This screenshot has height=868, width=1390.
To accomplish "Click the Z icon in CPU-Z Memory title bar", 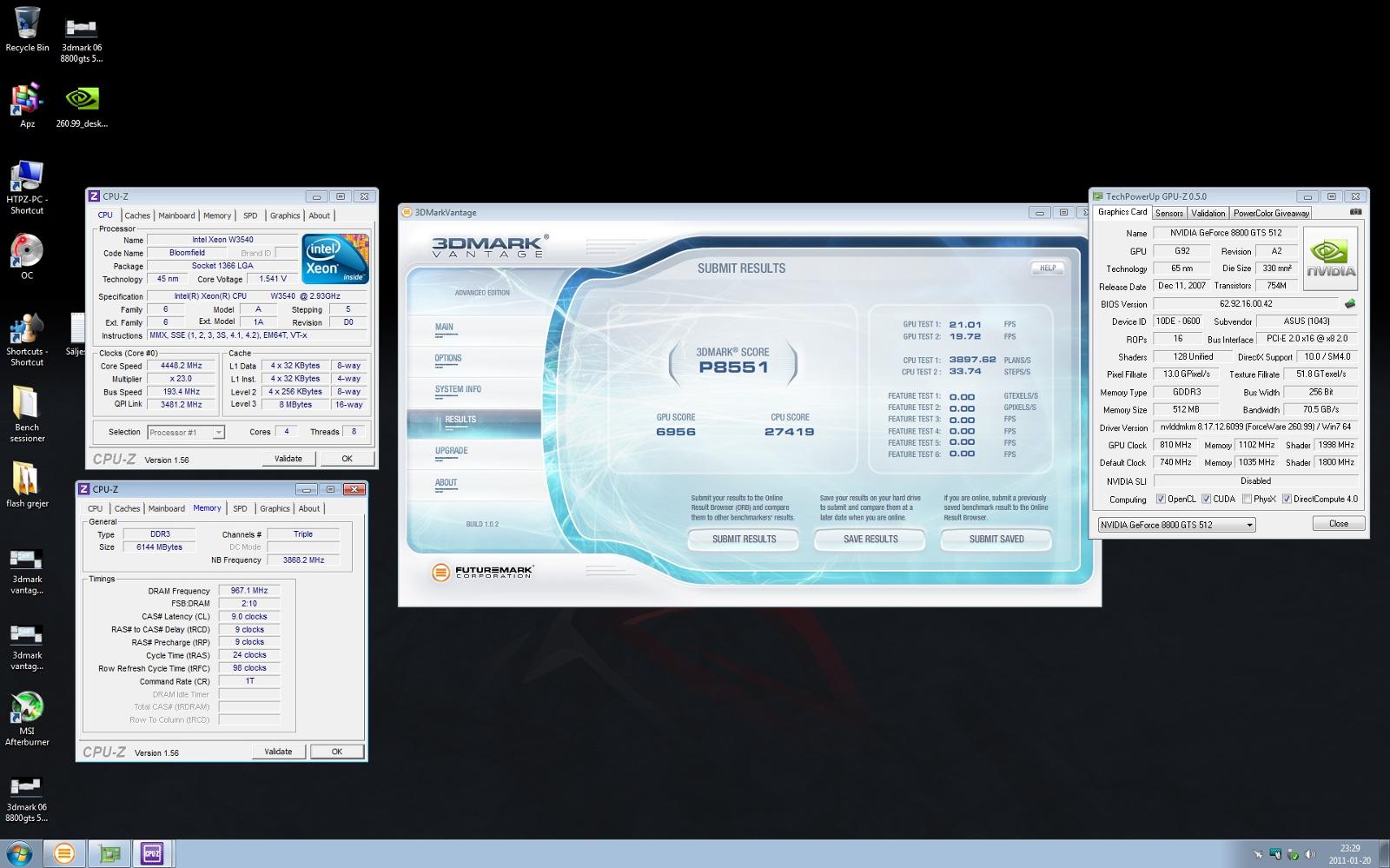I will (84, 489).
